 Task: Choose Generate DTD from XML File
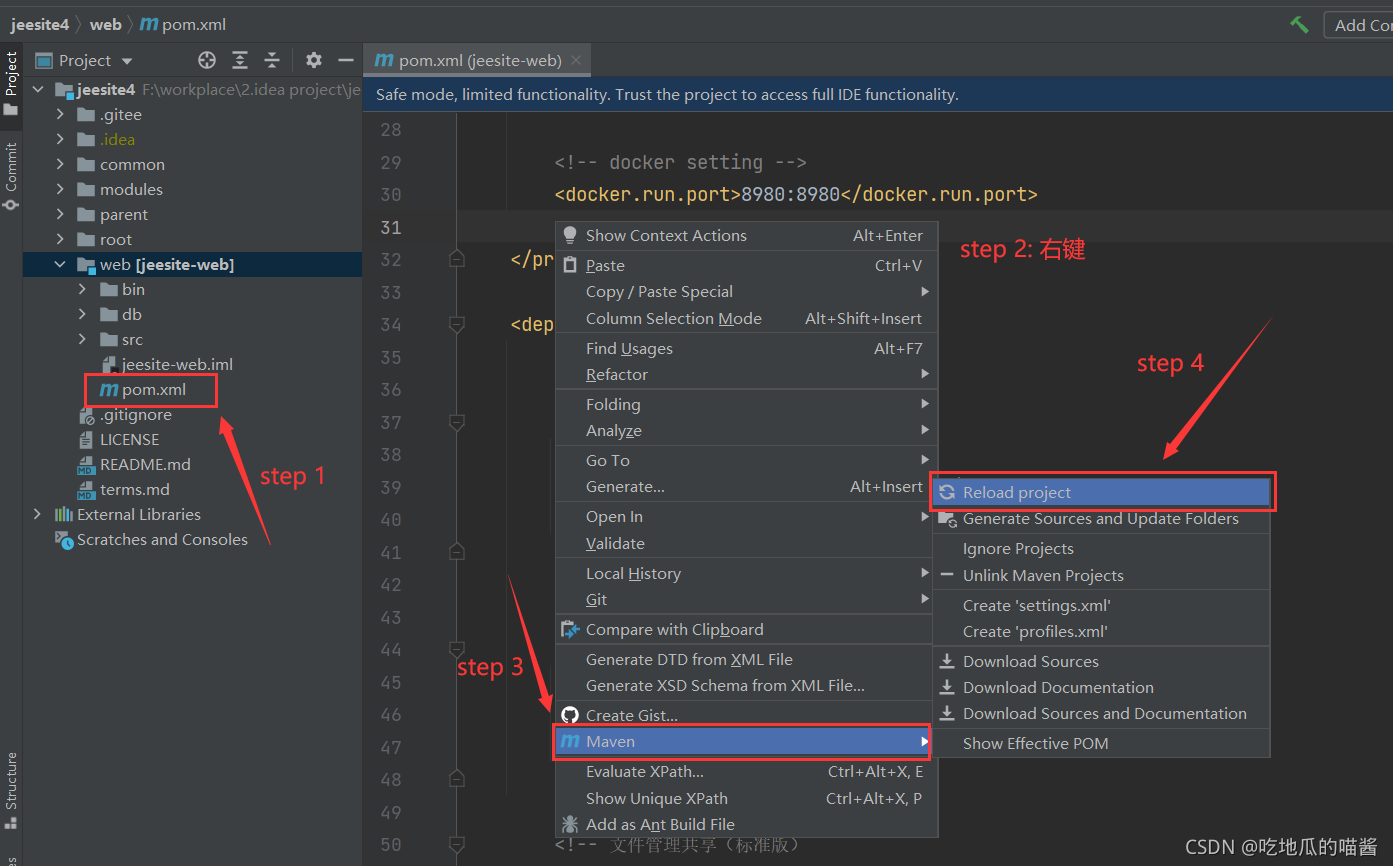click(746, 659)
